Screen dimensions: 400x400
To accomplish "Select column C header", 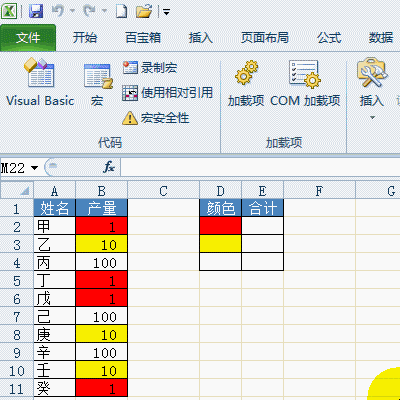I will pos(164,191).
